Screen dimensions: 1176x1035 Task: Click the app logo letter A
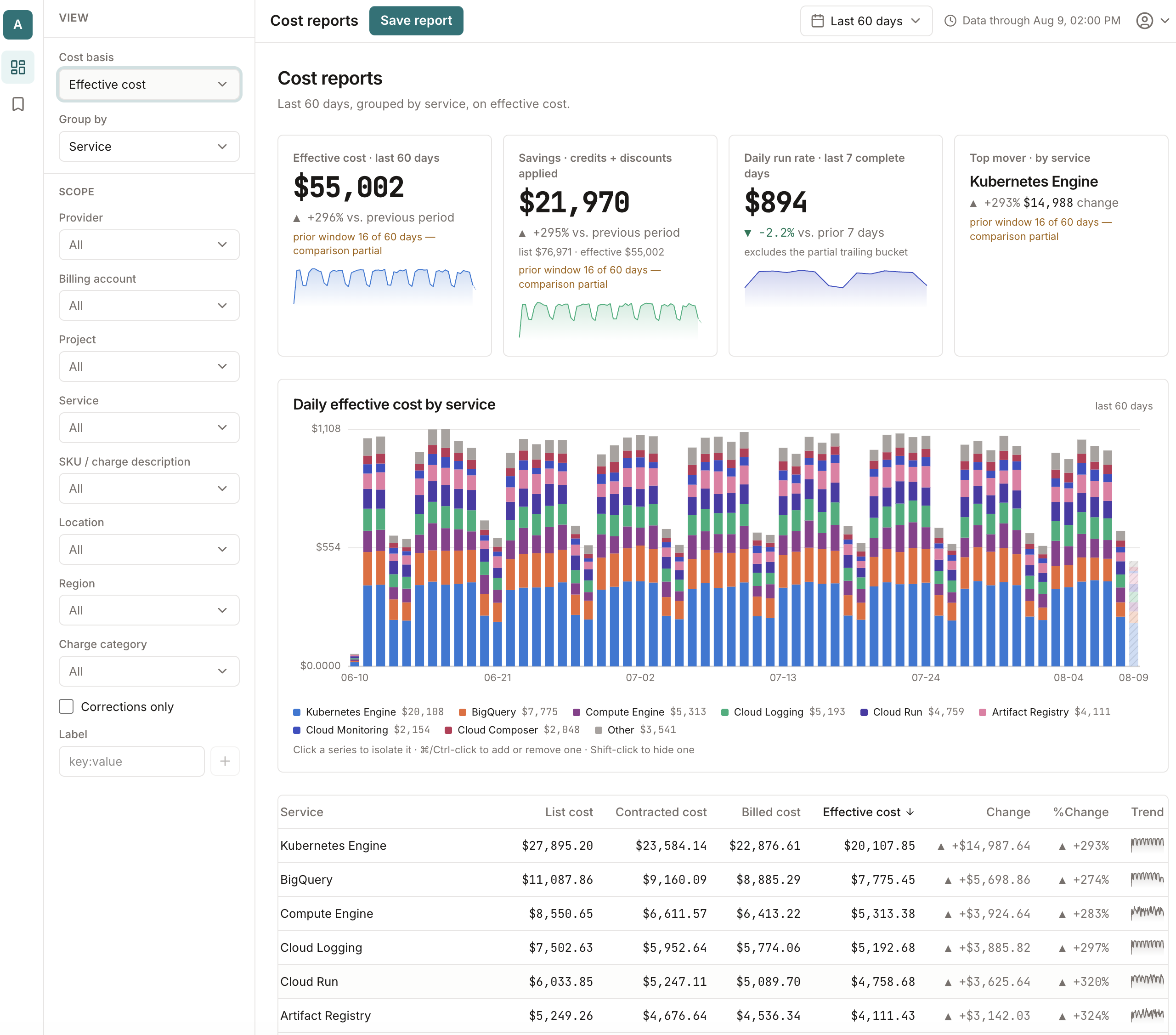pyautogui.click(x=18, y=25)
